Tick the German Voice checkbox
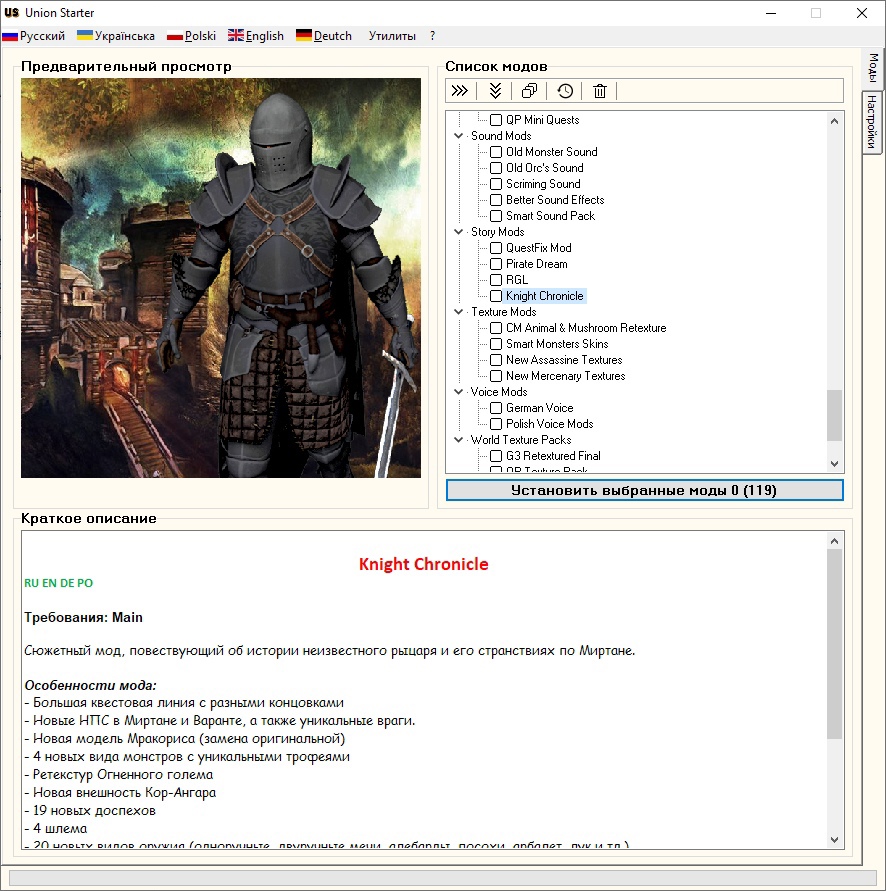Image resolution: width=886 pixels, height=891 pixels. click(x=496, y=408)
